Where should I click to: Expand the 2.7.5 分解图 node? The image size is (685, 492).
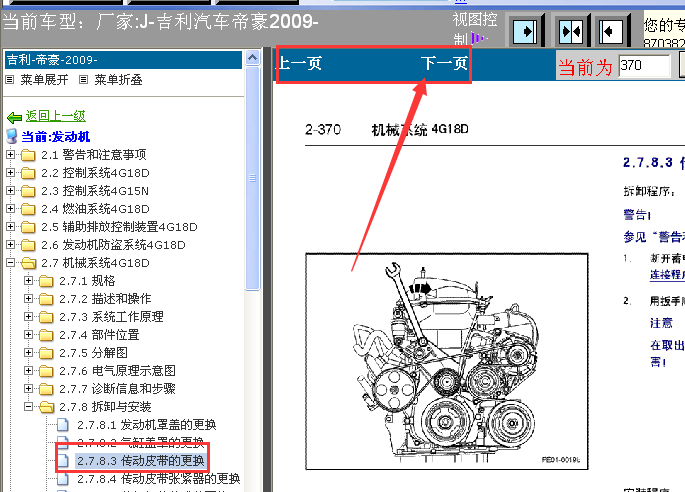pos(28,352)
